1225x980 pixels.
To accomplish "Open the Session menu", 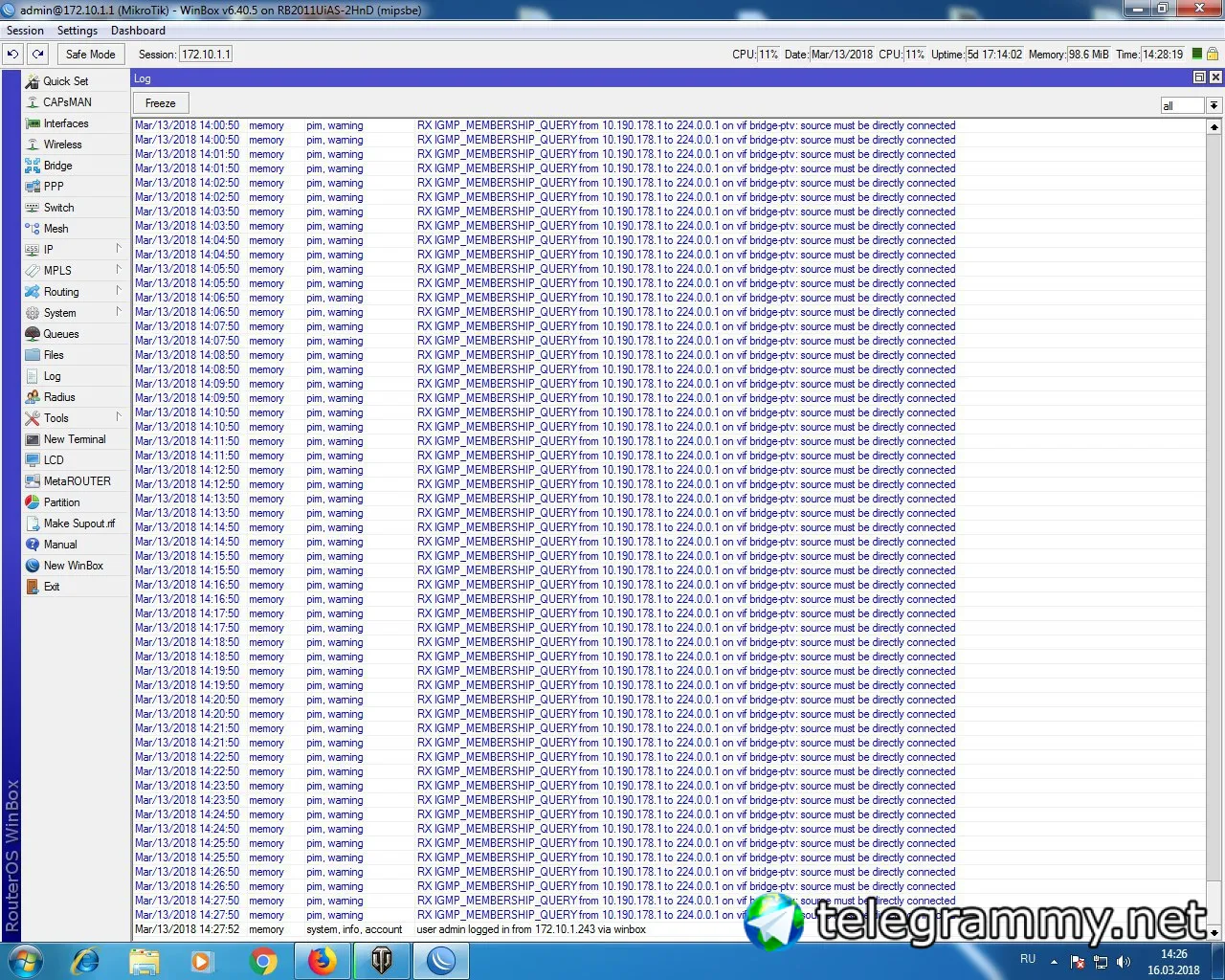I will (26, 31).
